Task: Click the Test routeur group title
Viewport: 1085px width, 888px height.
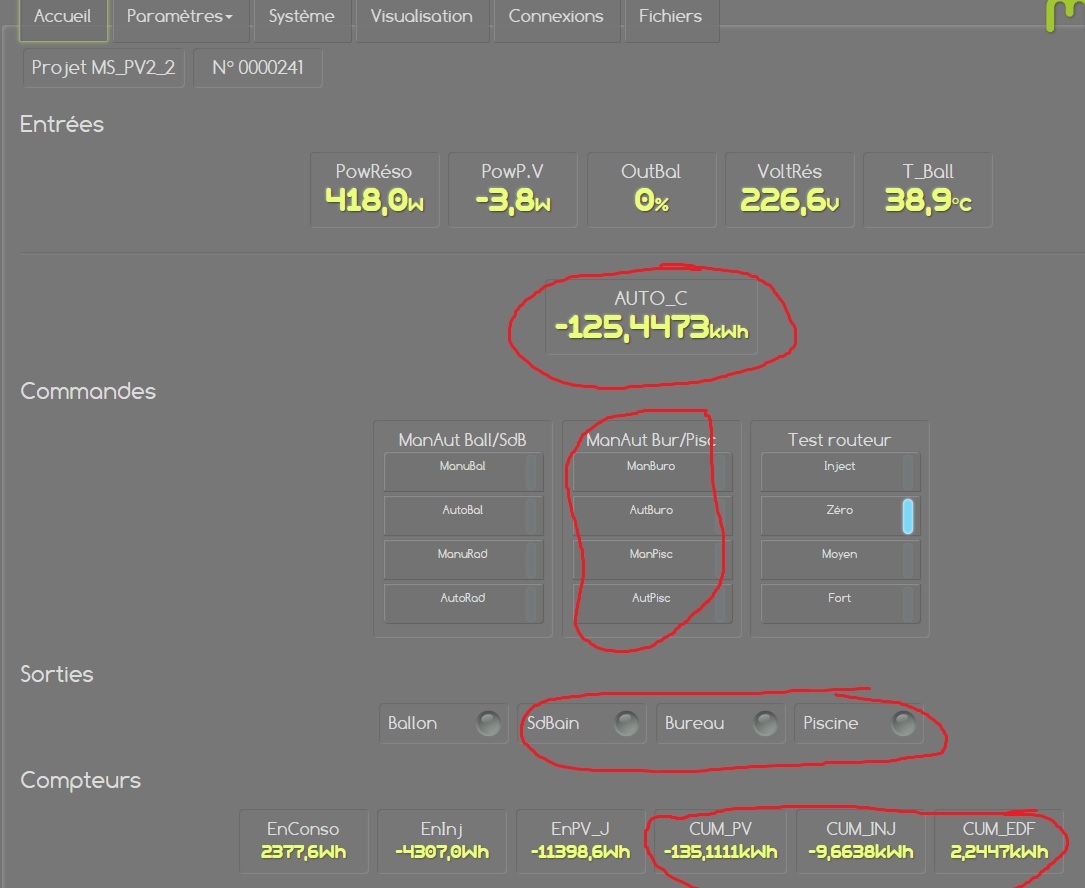Action: point(839,440)
